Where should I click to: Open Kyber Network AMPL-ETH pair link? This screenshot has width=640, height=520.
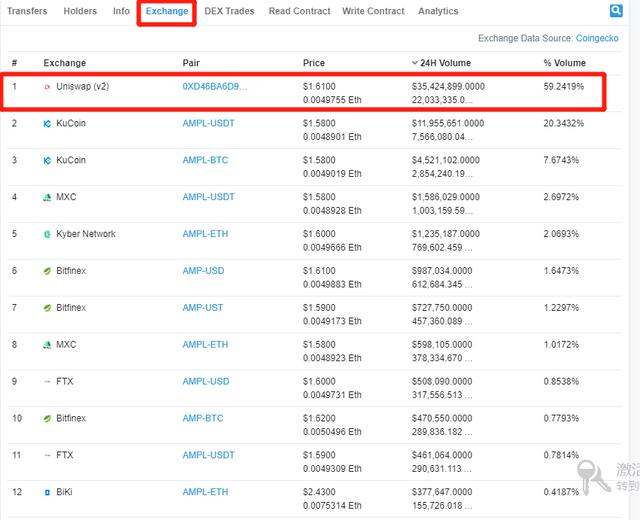click(x=205, y=234)
